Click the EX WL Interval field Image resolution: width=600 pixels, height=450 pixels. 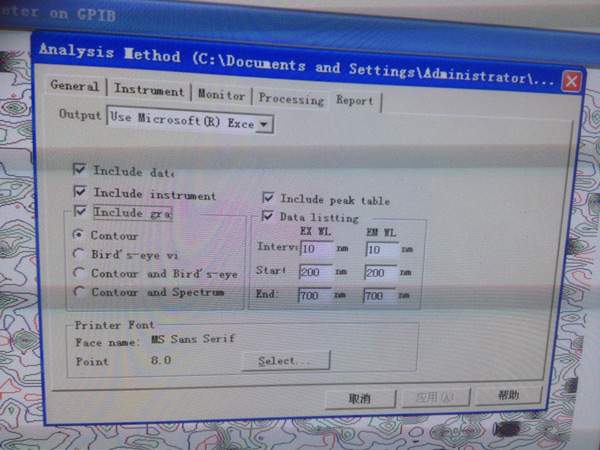[x=317, y=249]
